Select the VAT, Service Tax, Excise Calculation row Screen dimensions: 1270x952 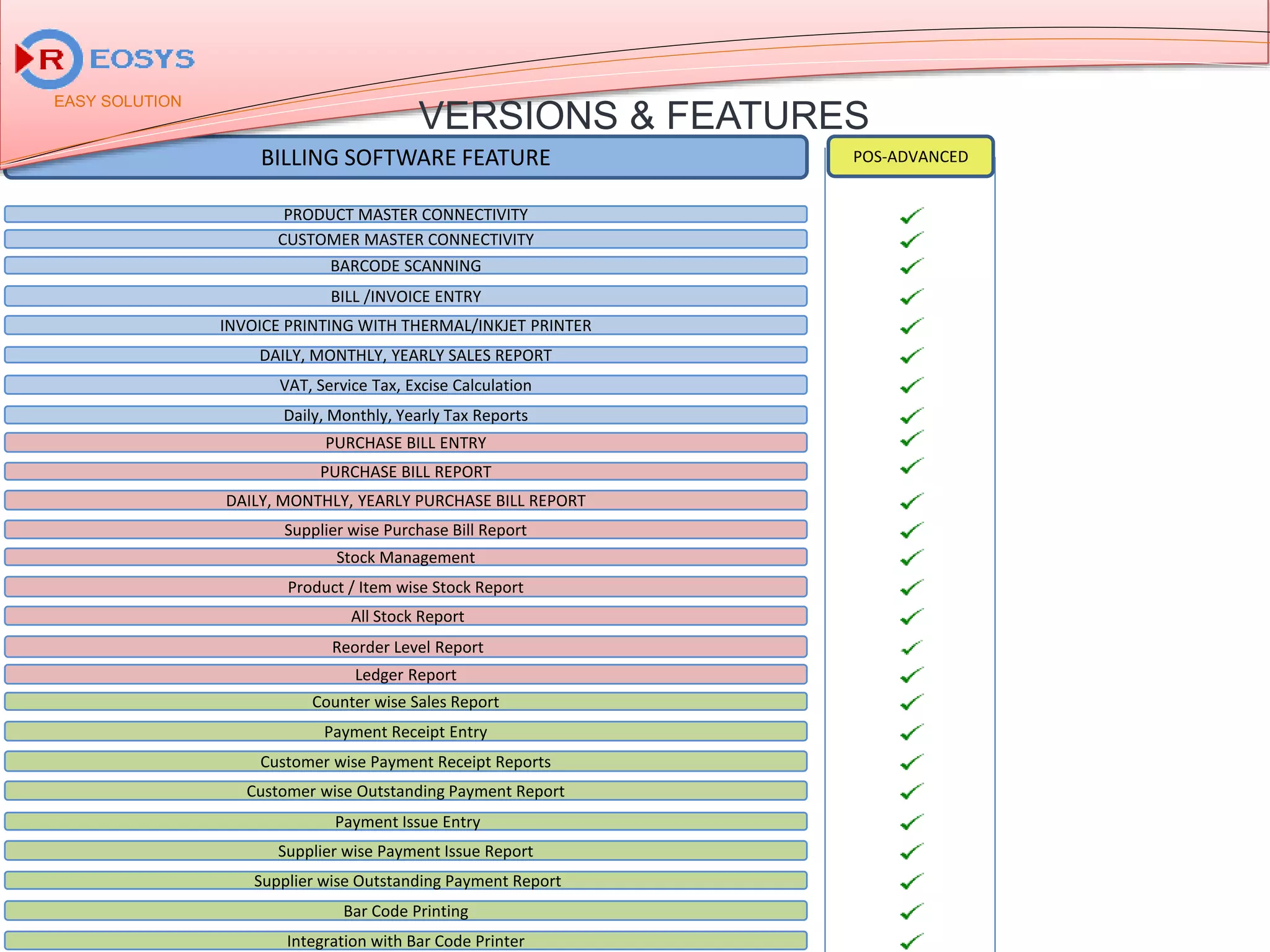[x=406, y=385]
